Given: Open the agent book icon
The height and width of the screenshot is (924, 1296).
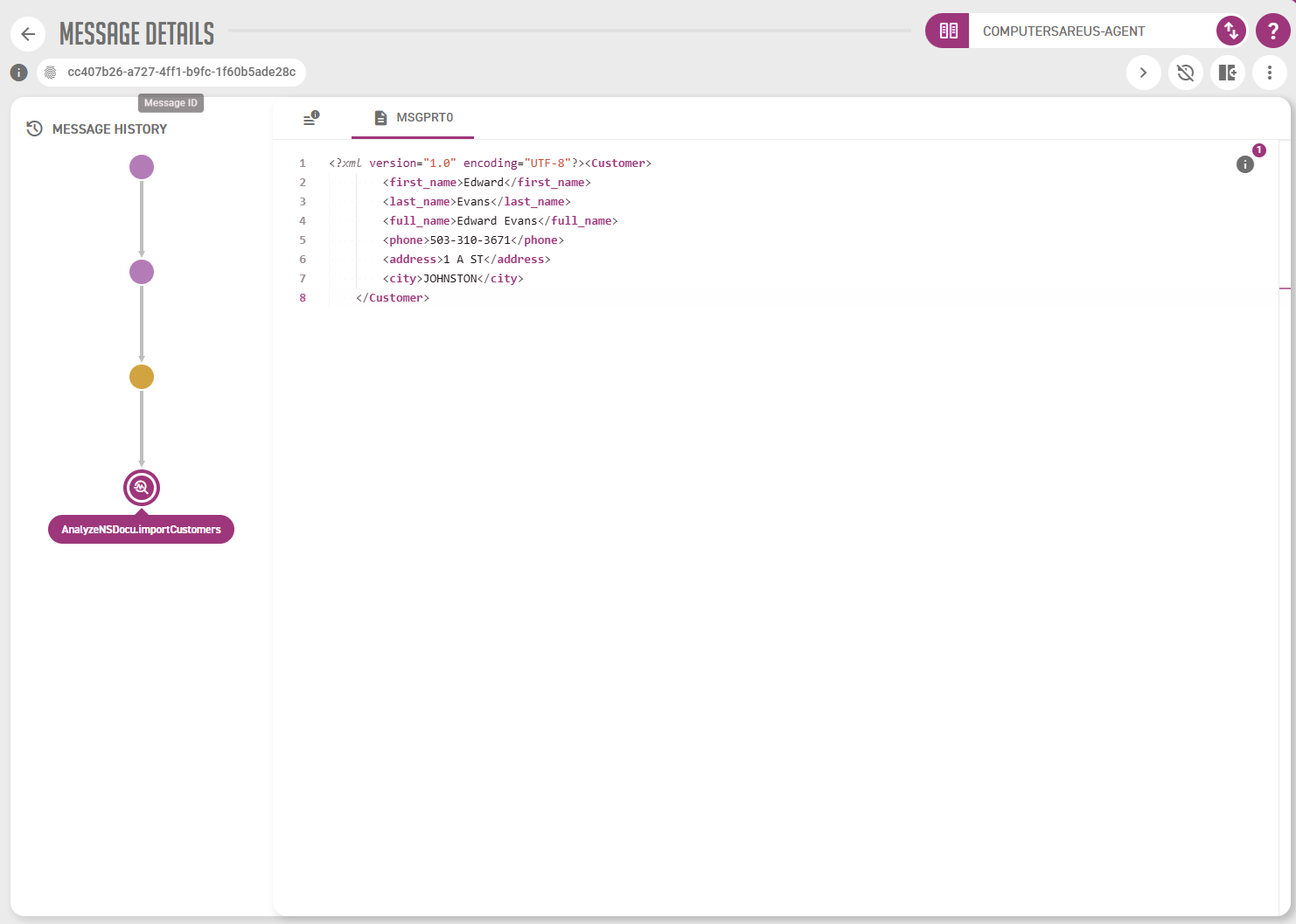Looking at the screenshot, I should click(948, 31).
